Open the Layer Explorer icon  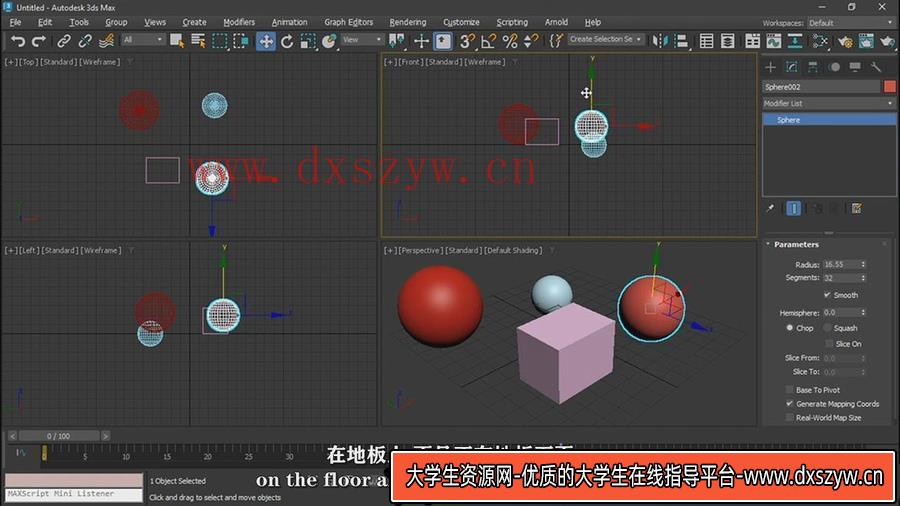click(x=728, y=41)
